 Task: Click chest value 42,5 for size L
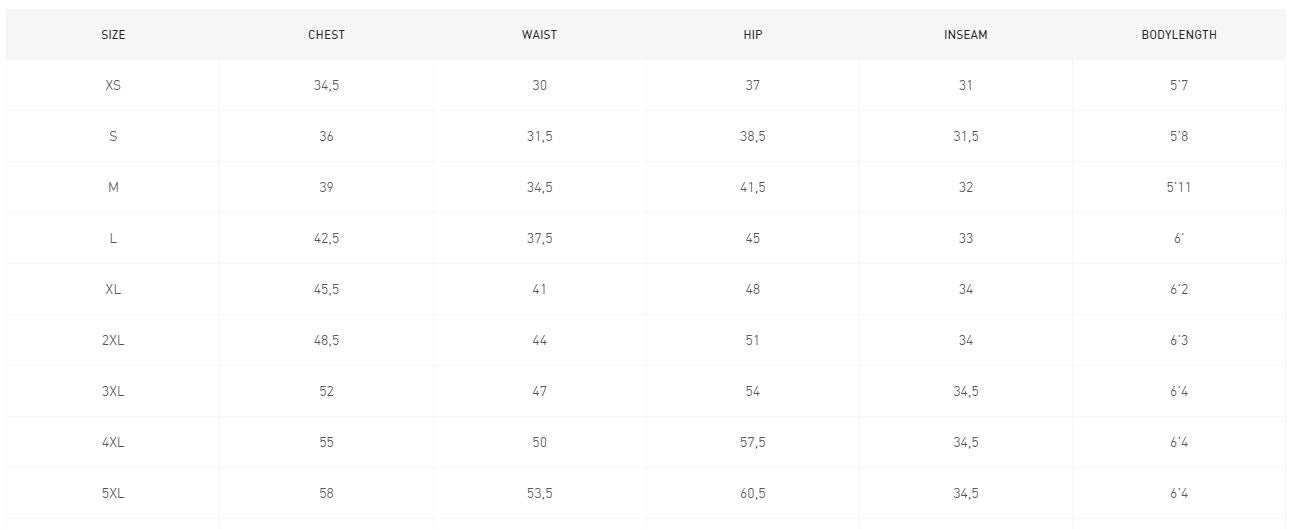click(x=326, y=239)
